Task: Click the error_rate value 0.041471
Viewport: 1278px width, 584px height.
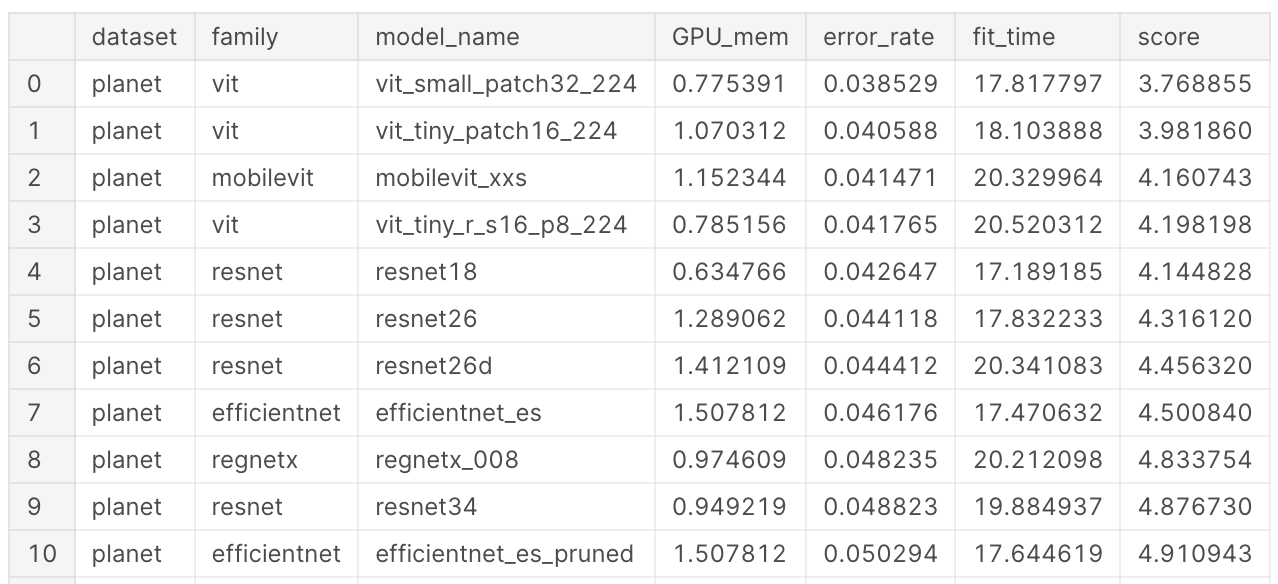Action: tap(881, 178)
